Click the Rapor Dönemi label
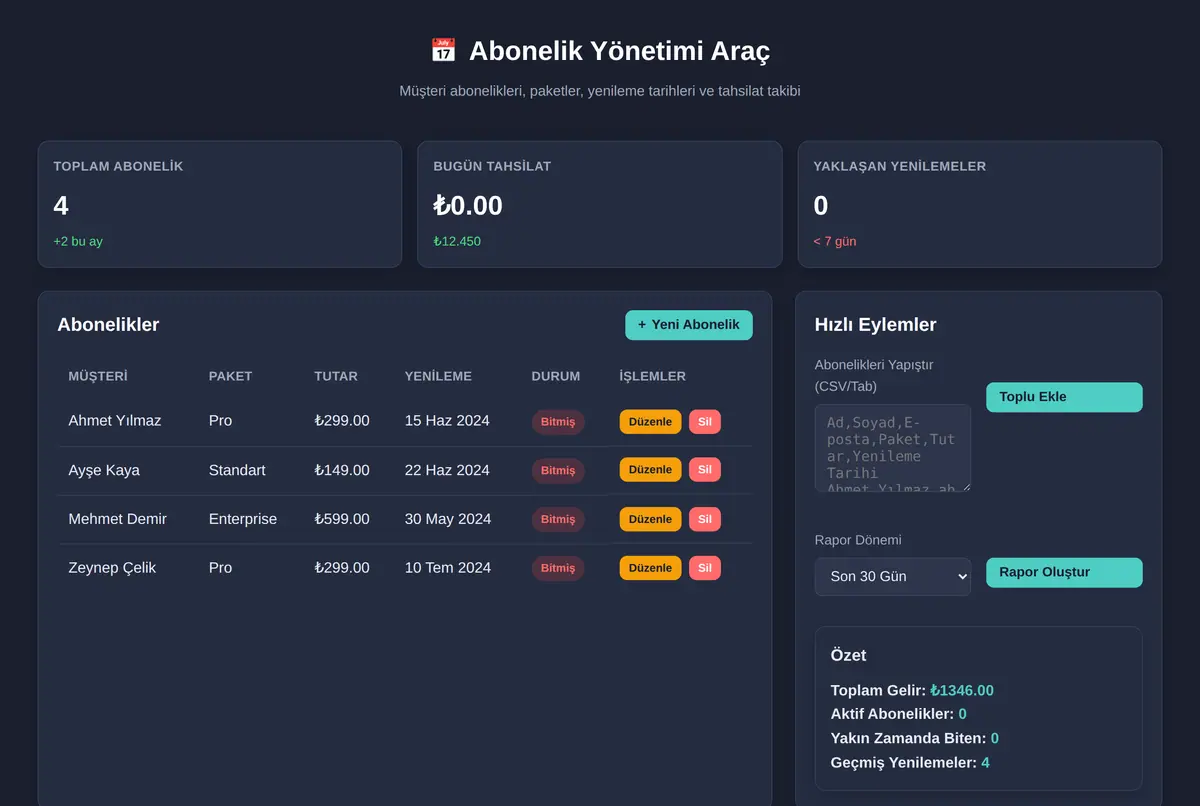 858,540
